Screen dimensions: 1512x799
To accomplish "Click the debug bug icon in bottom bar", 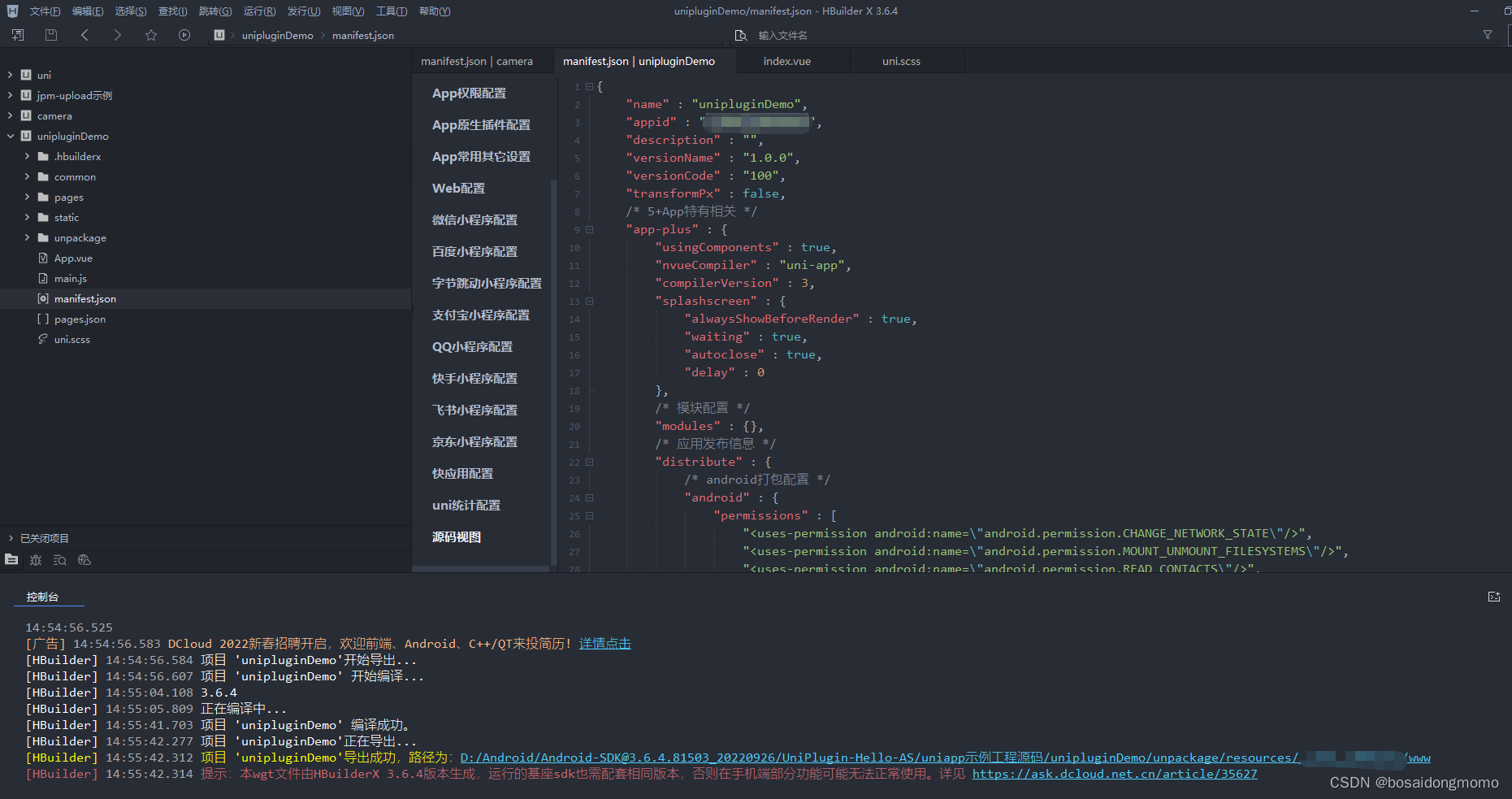I will point(36,559).
